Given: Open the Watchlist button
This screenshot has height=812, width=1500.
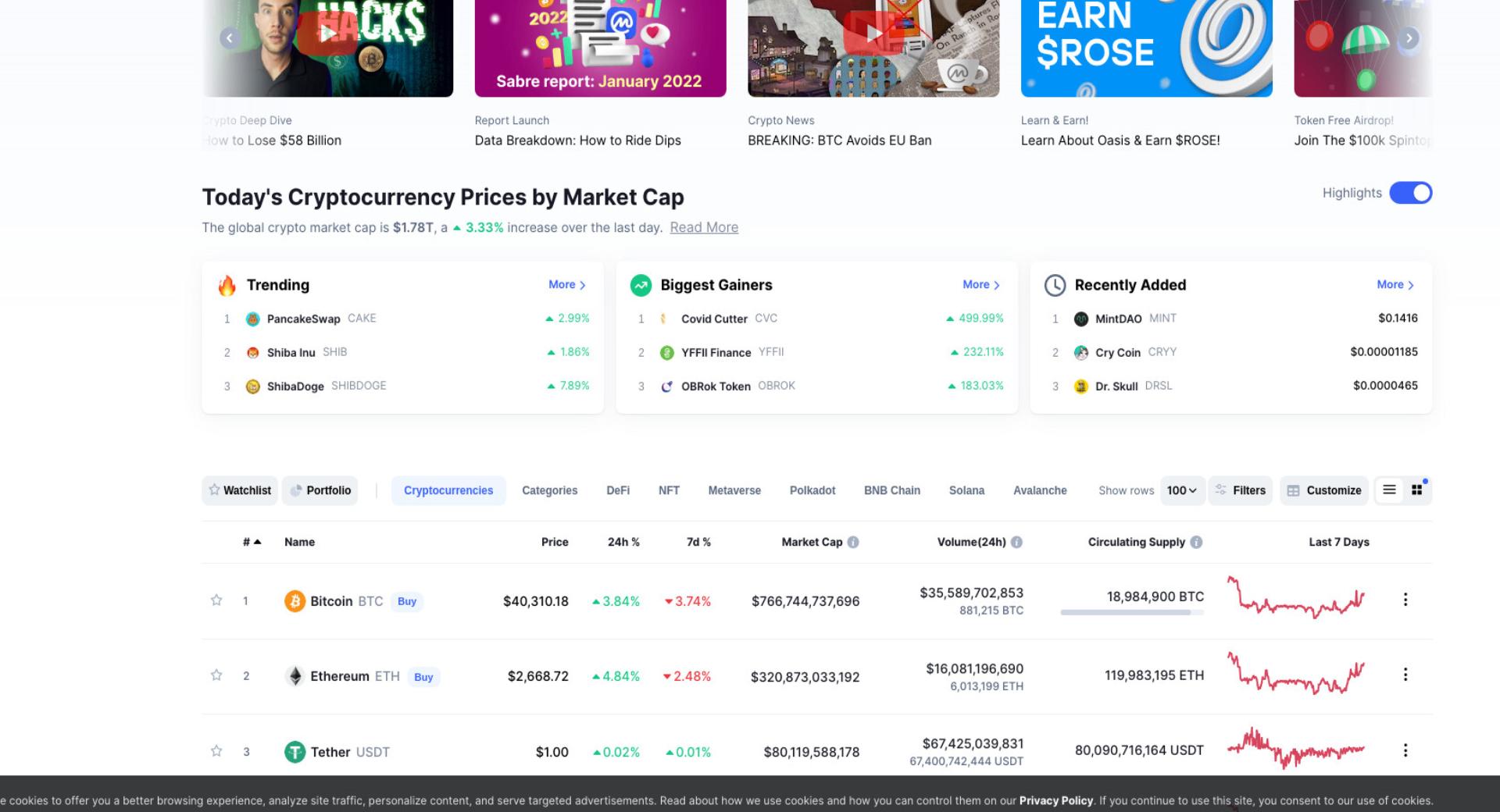Looking at the screenshot, I should [x=240, y=490].
